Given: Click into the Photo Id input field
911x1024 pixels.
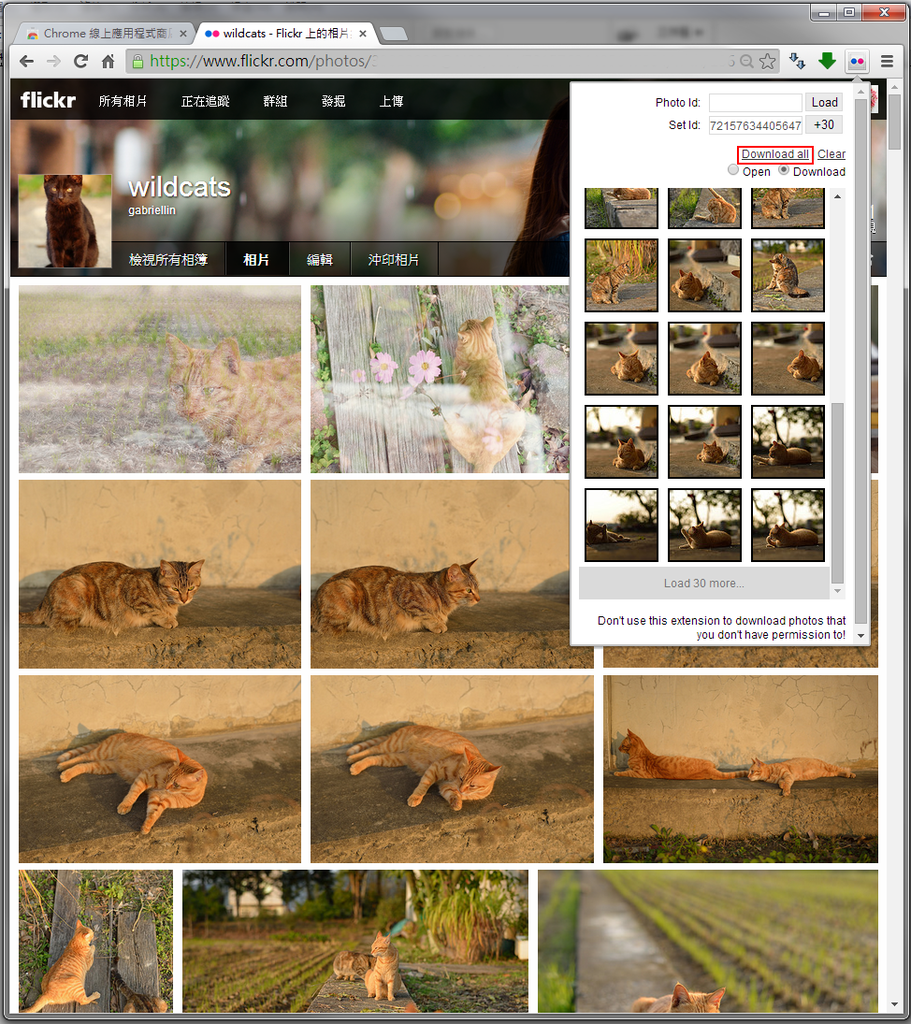Looking at the screenshot, I should (x=756, y=103).
